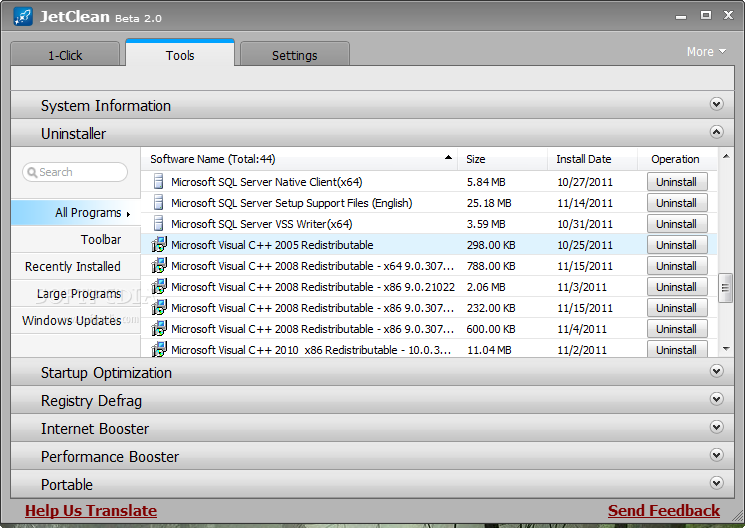This screenshot has width=745, height=528.
Task: Select Microsoft SQL Server Native Client(x64) row text
Action: point(267,182)
